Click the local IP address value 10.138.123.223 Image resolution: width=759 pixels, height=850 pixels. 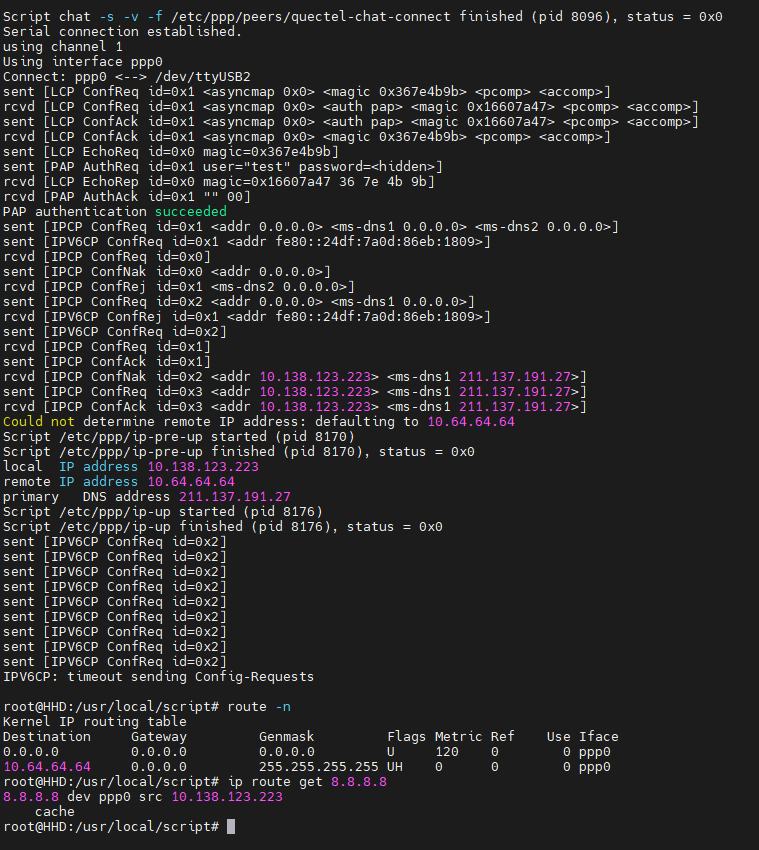point(202,467)
